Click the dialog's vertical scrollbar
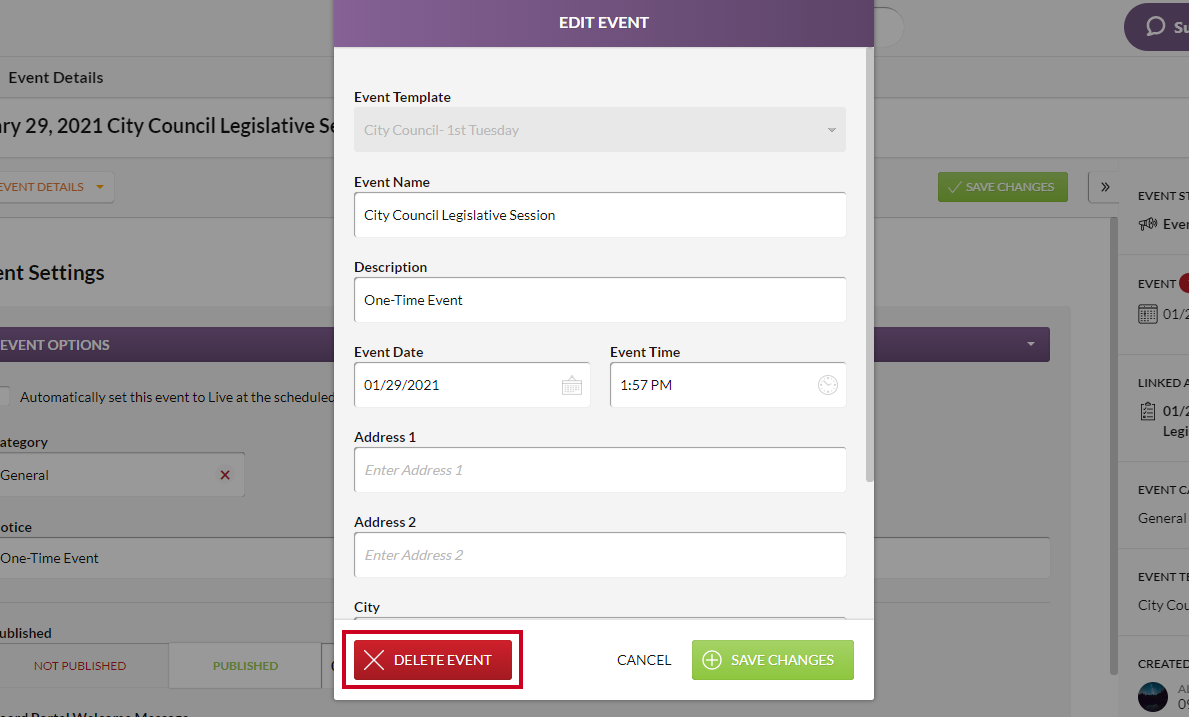Screen dimensions: 1189x717 pyautogui.click(x=869, y=264)
